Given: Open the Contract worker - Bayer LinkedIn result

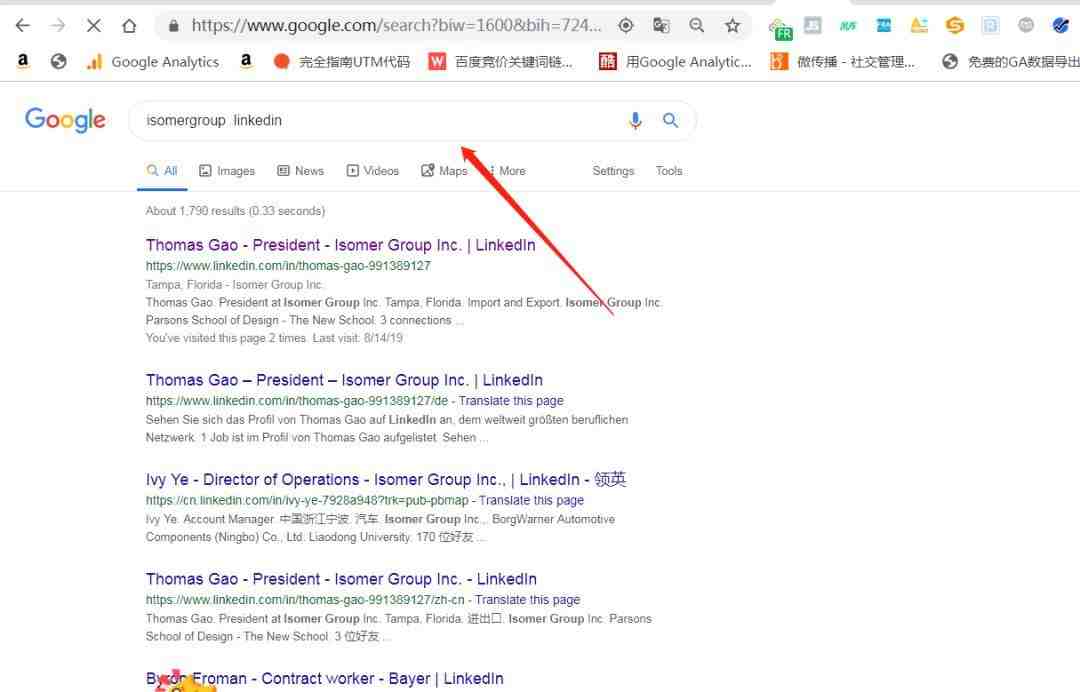Looking at the screenshot, I should coord(324,679).
